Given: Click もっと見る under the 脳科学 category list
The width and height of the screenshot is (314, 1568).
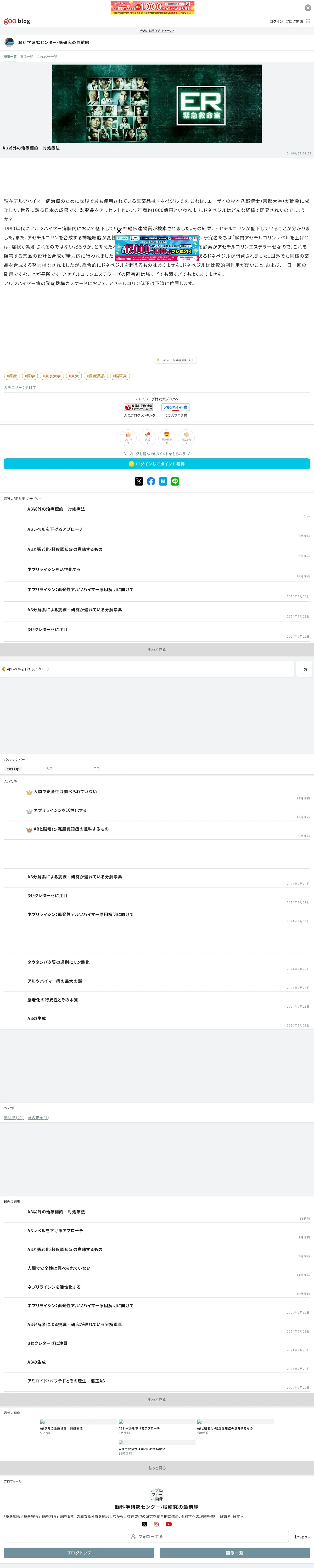Looking at the screenshot, I should pos(157,649).
